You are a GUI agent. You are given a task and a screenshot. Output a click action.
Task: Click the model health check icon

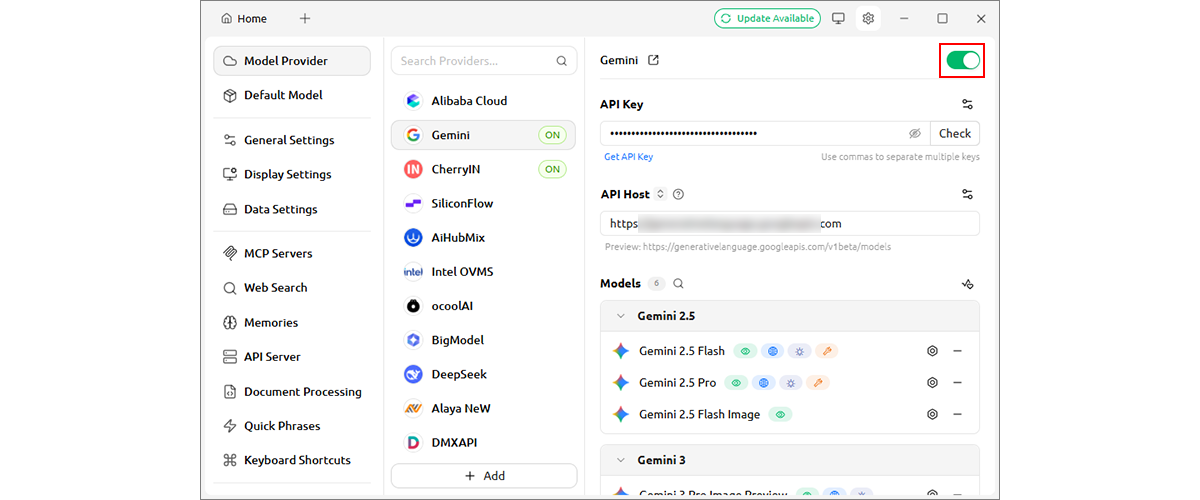[x=967, y=284]
